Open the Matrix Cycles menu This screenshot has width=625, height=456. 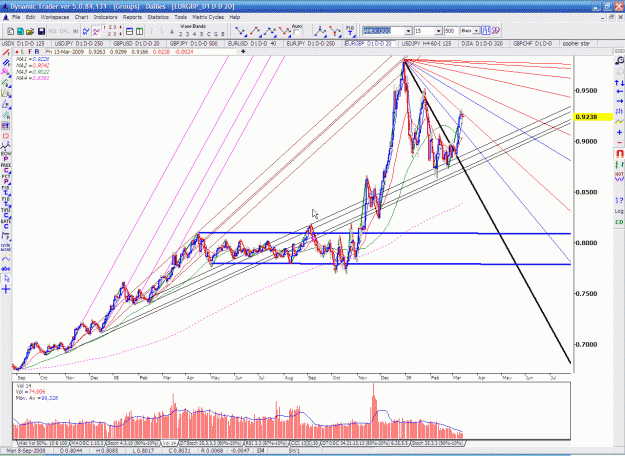pos(208,17)
